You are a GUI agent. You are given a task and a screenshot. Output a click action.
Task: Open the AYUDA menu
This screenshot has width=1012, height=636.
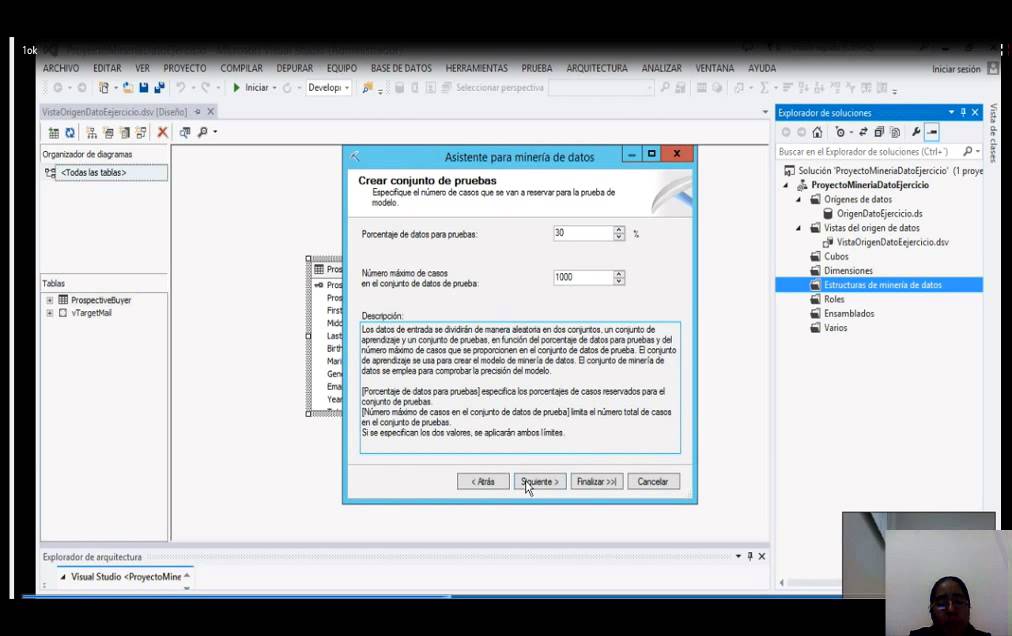(762, 68)
